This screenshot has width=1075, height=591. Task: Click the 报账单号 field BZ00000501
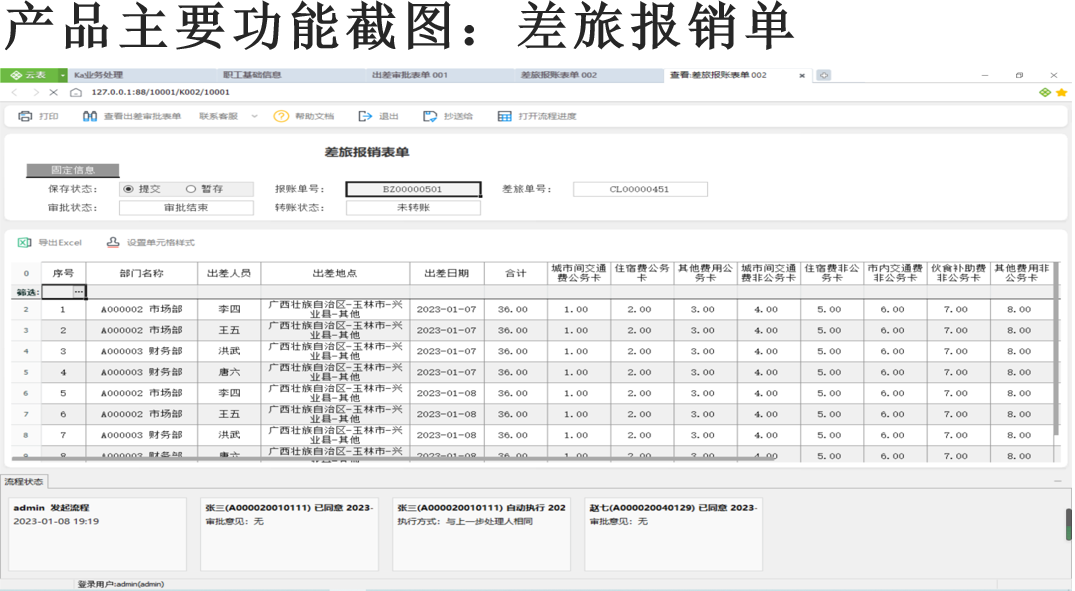tap(413, 189)
